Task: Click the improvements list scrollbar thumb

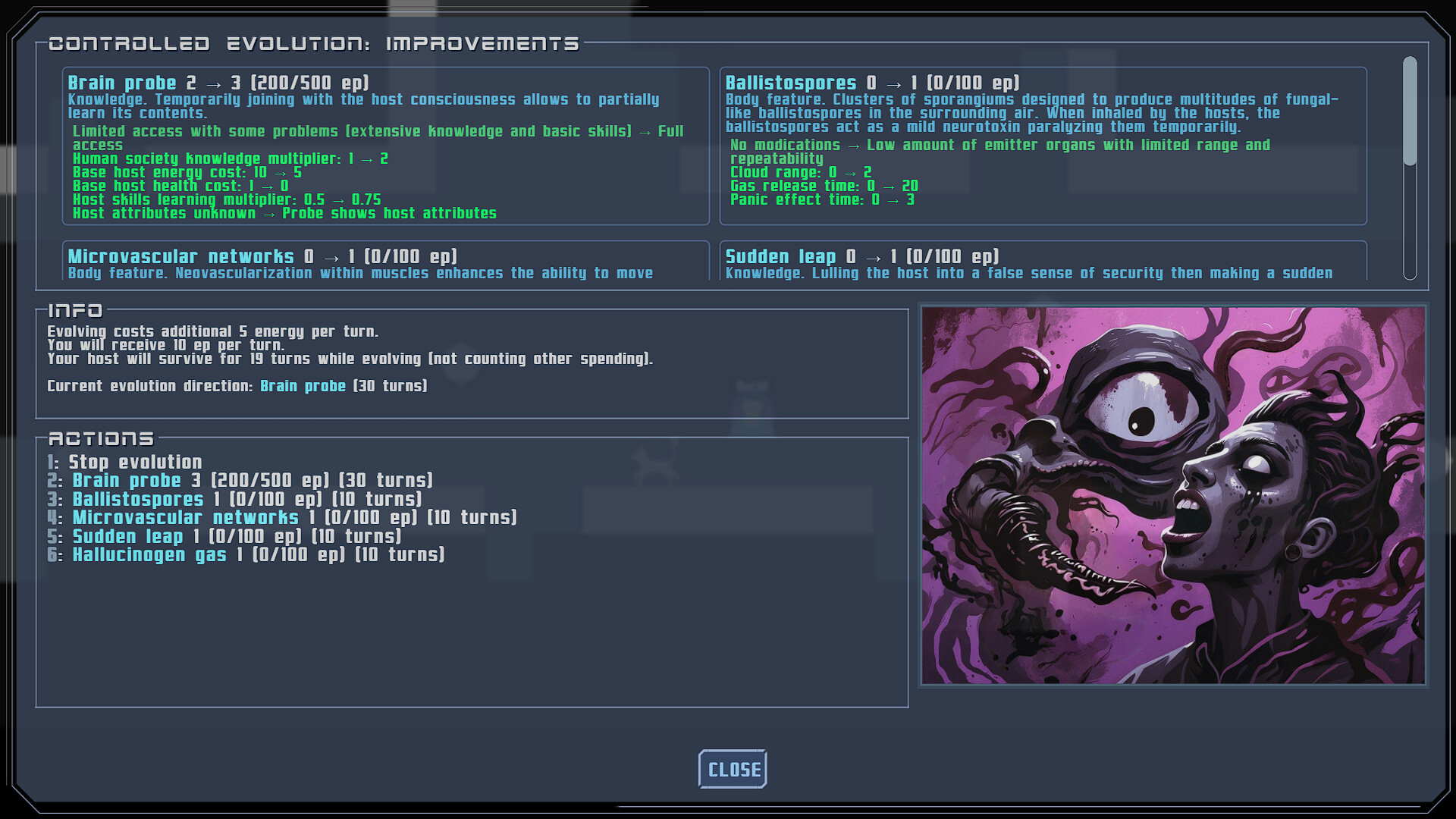Action: click(1410, 111)
